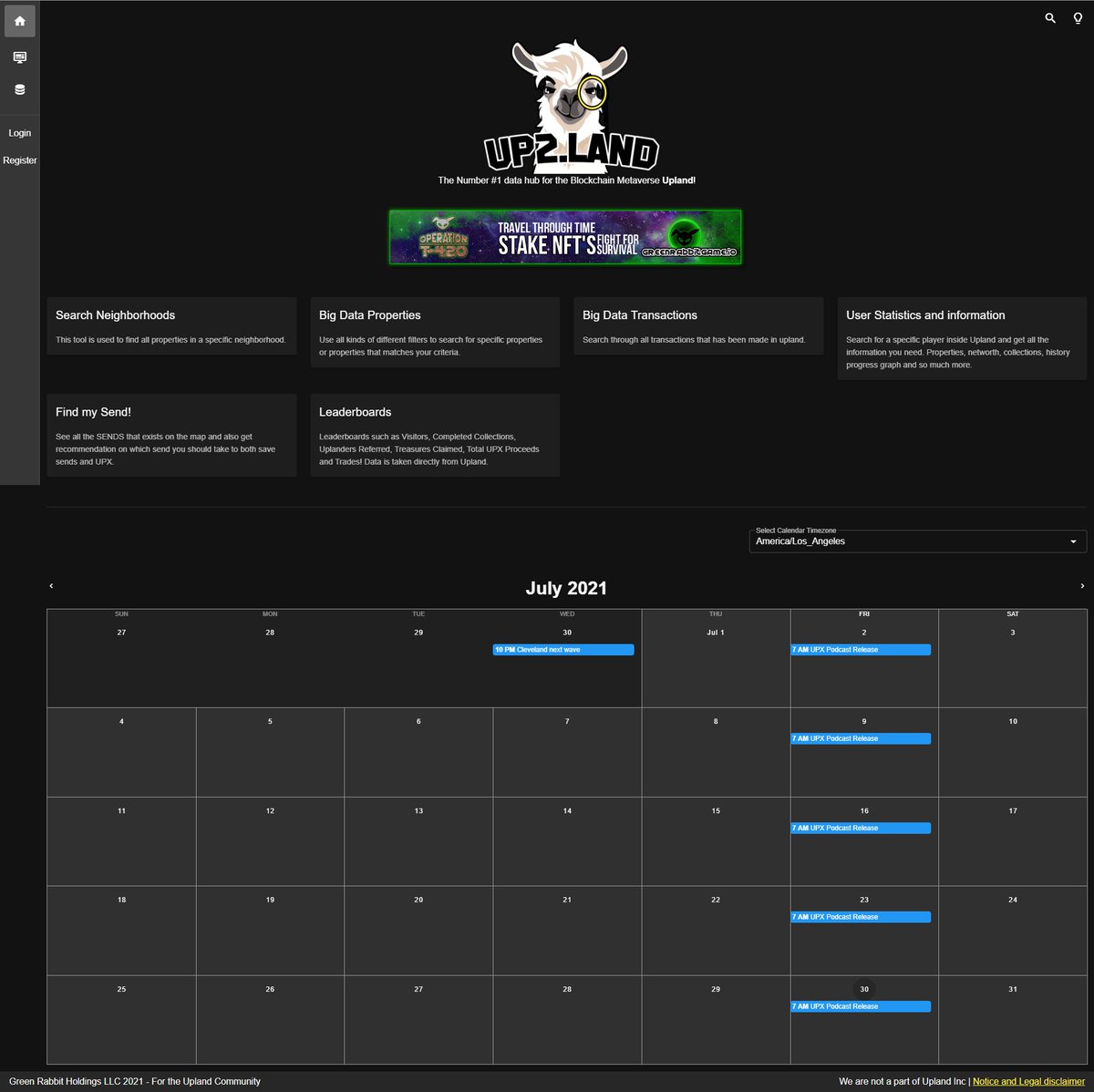Toggle the lightbulb theme icon
This screenshot has width=1094, height=1092.
[x=1078, y=18]
